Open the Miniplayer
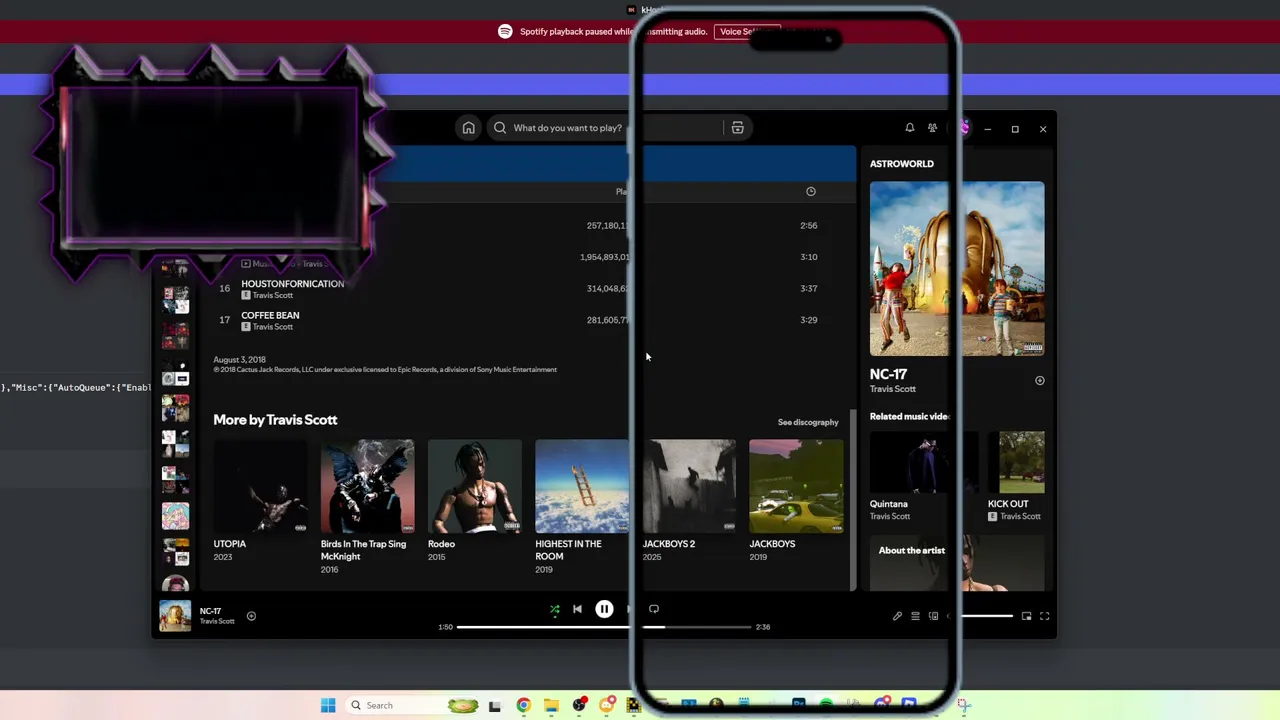Image resolution: width=1280 pixels, height=720 pixels. pos(1026,616)
